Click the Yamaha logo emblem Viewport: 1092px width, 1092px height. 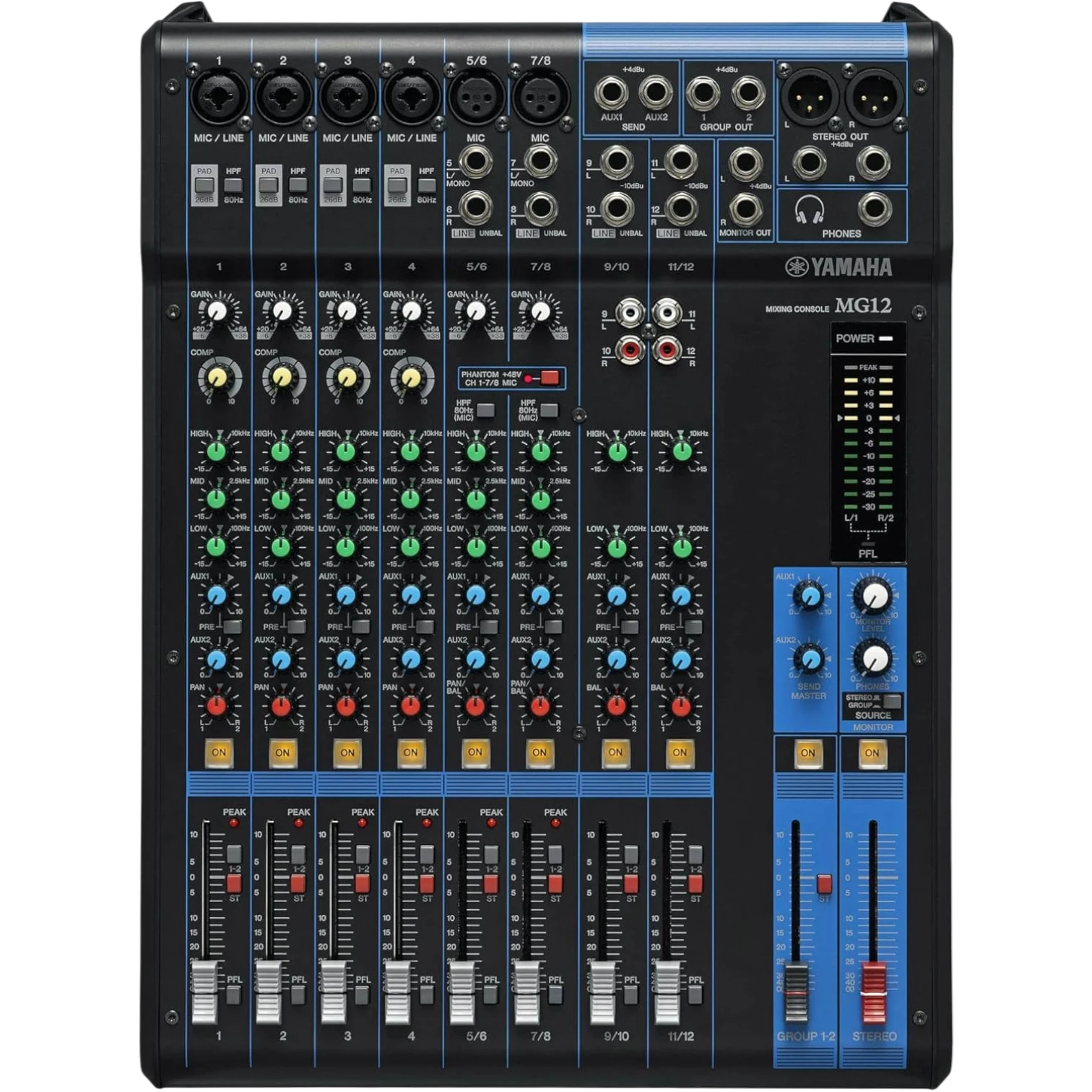[796, 267]
